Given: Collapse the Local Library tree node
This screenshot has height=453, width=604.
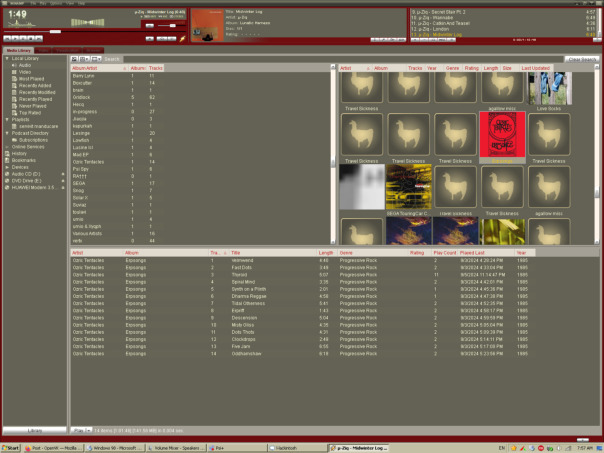Looking at the screenshot, I should click(7, 59).
